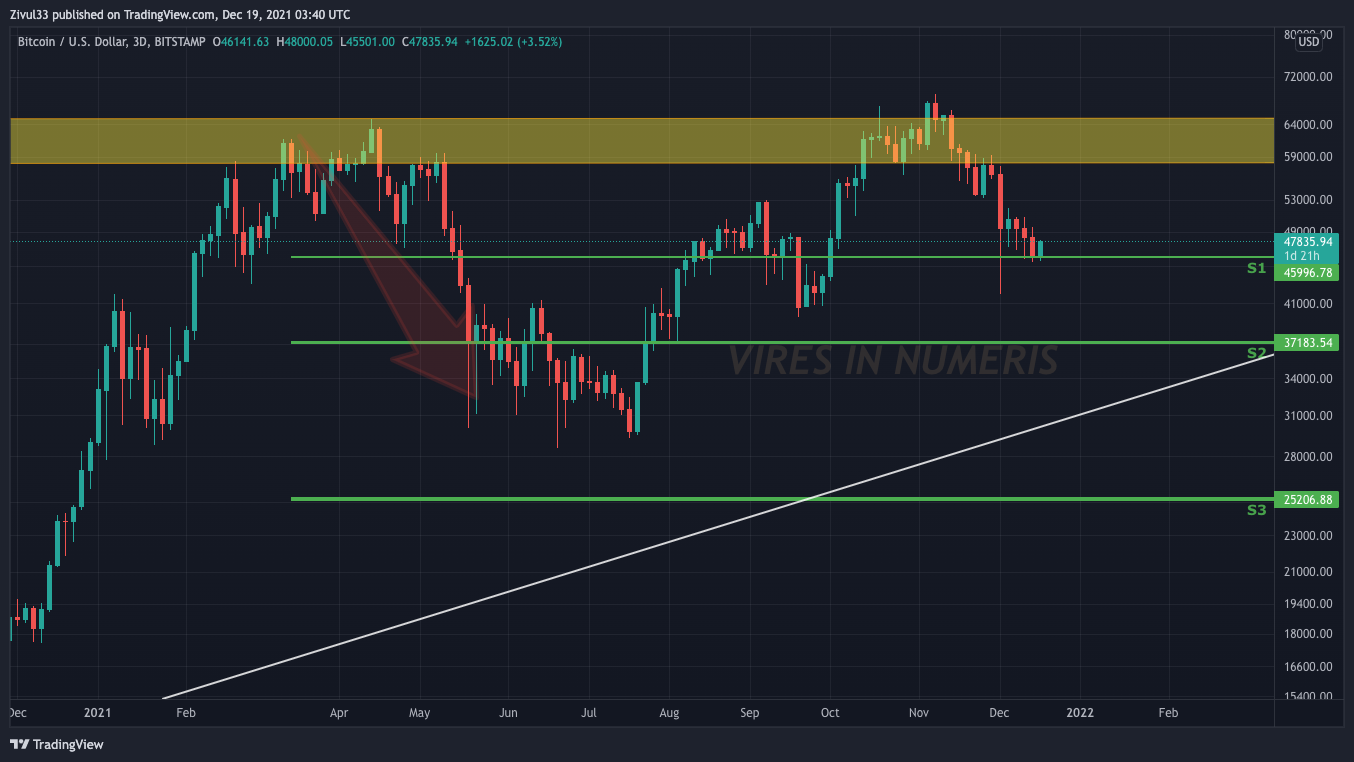Click the 23000.00 price axis label
The image size is (1354, 762).
tap(1308, 536)
